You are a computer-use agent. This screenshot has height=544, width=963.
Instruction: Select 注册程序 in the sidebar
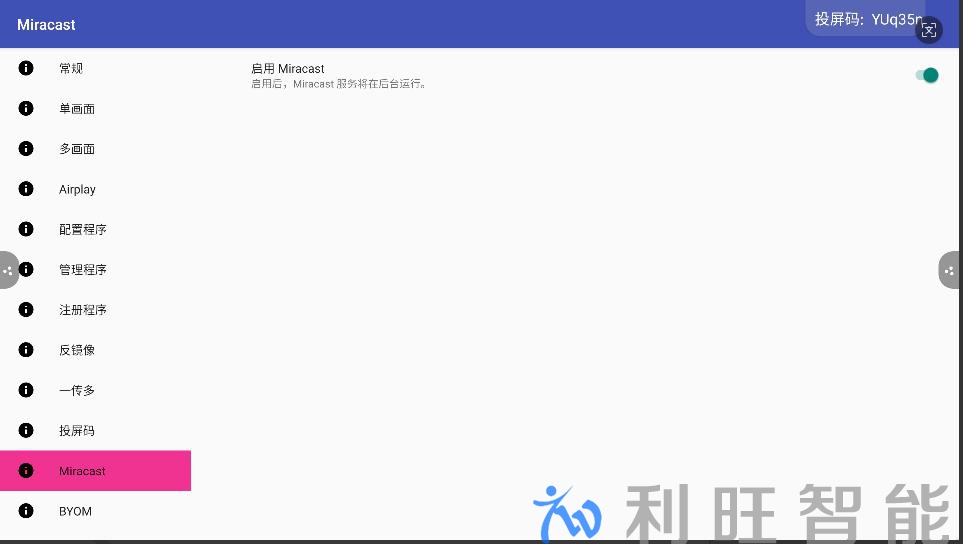(95, 309)
